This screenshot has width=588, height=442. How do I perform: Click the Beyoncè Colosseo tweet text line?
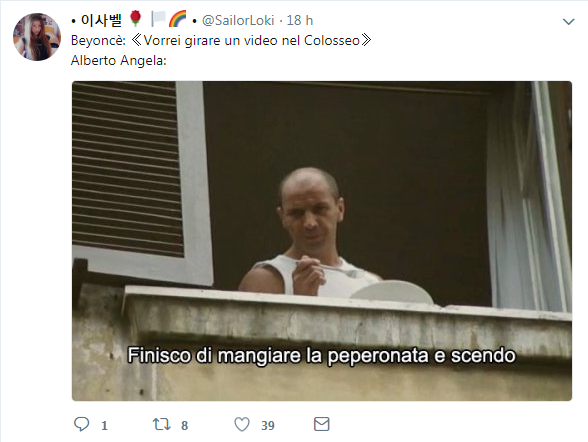pyautogui.click(x=221, y=40)
